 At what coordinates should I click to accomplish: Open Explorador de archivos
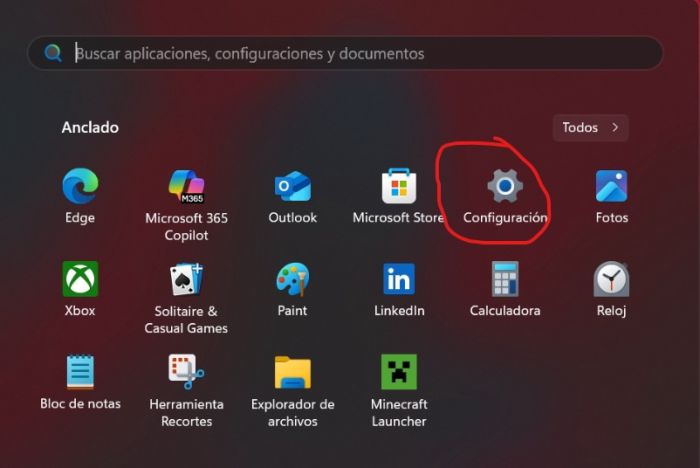pos(292,373)
